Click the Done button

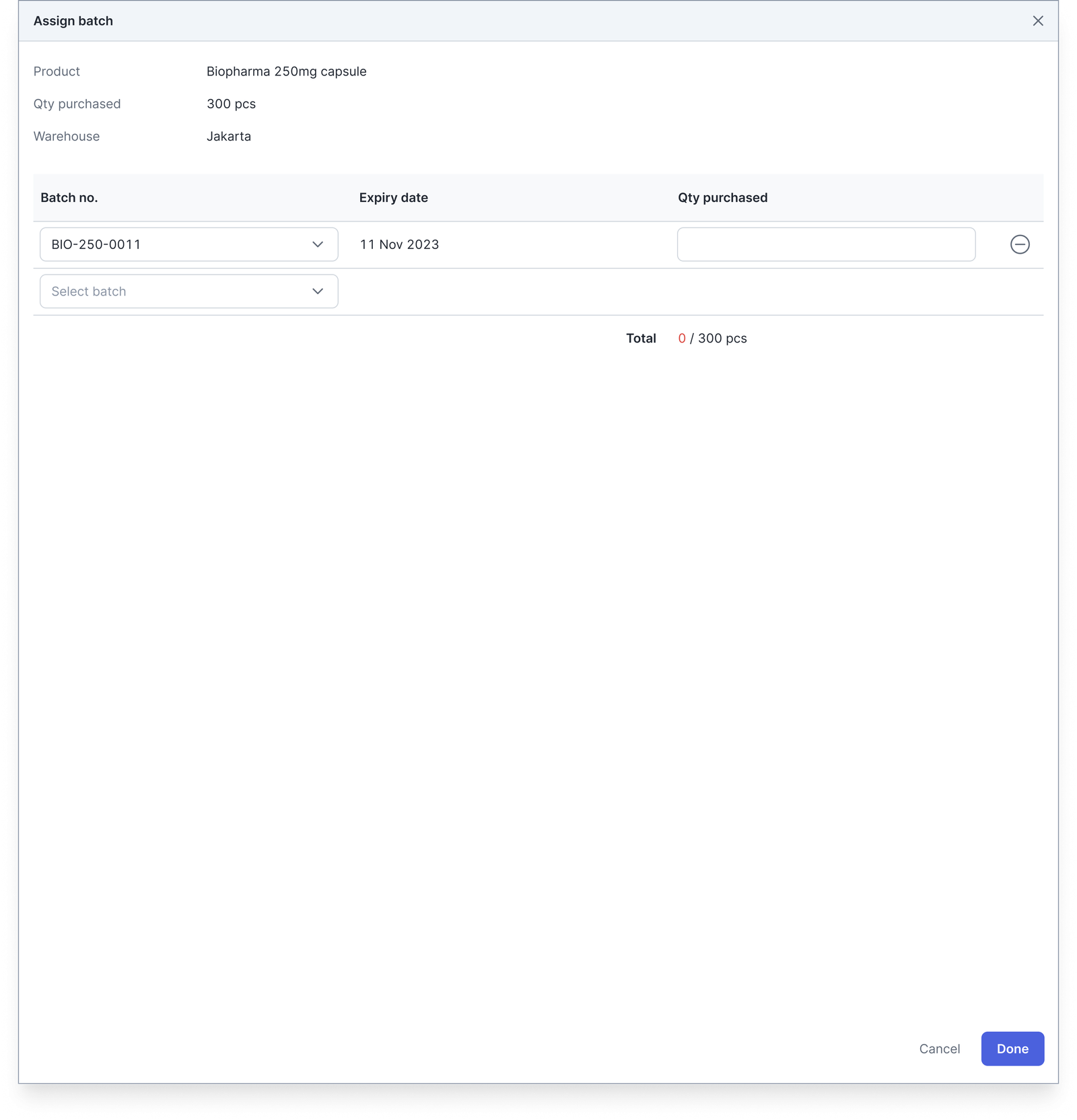(x=1012, y=1049)
